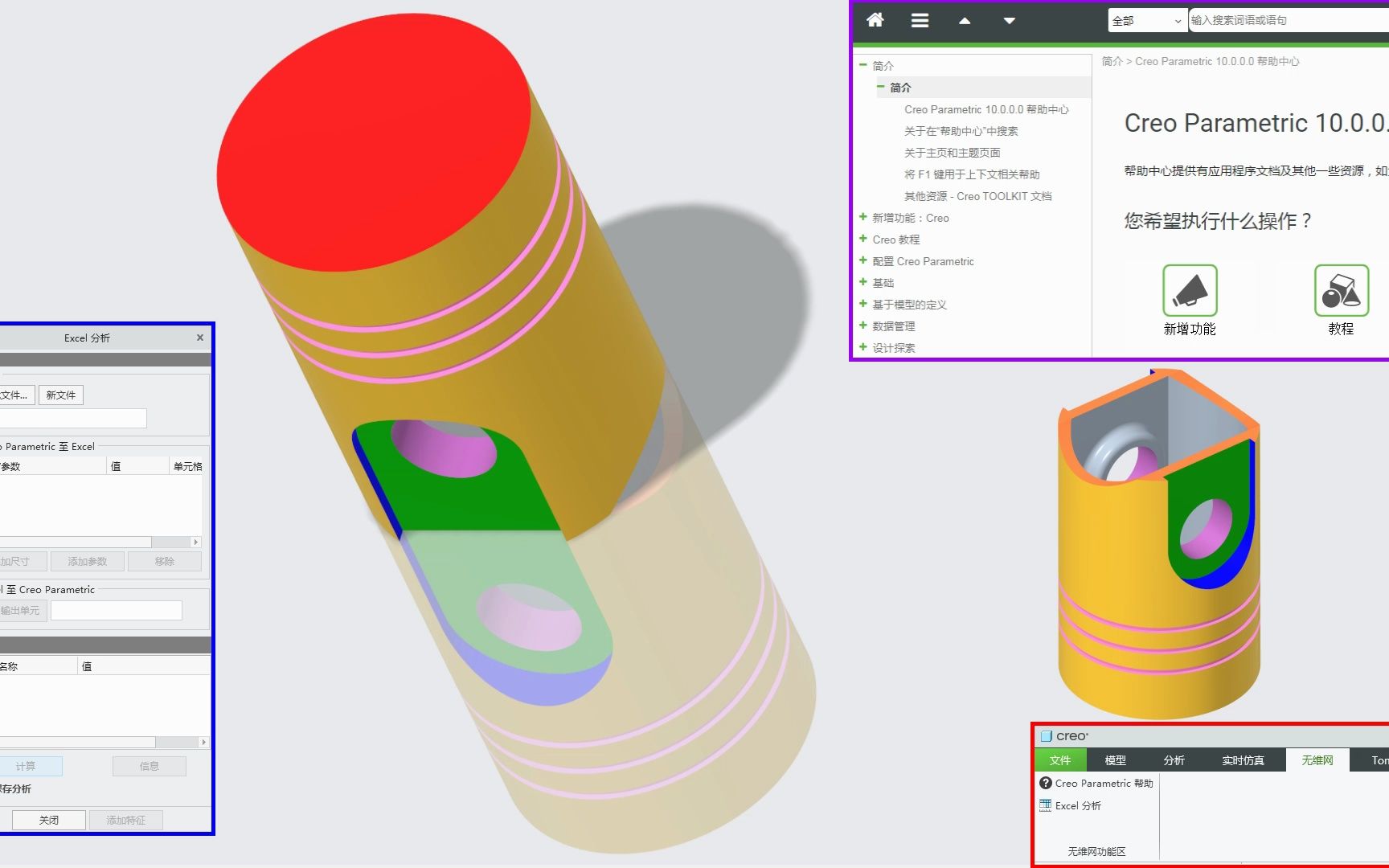Close the Excel 分析 dialog
1389x868 pixels.
pyautogui.click(x=200, y=338)
